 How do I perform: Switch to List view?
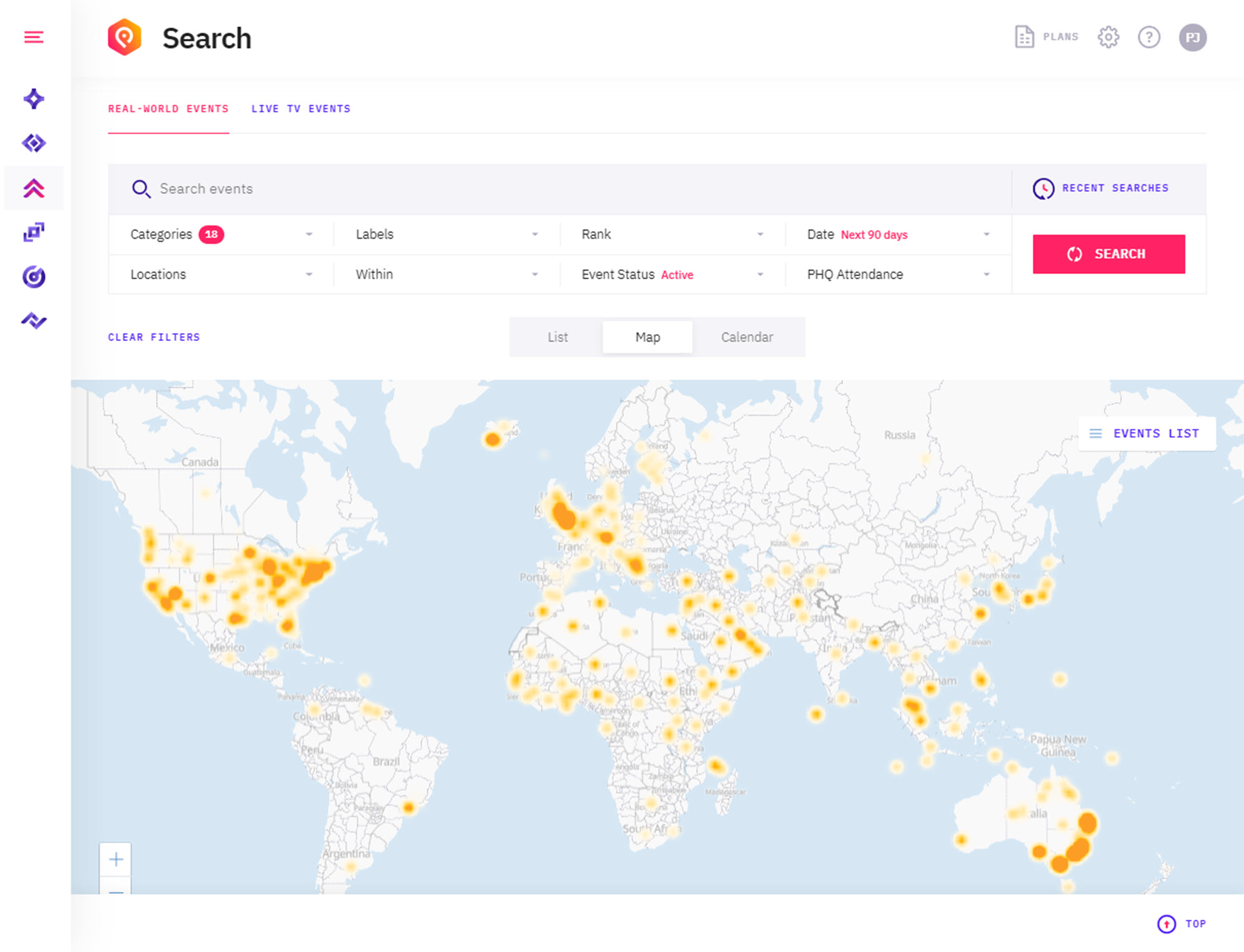(x=557, y=337)
